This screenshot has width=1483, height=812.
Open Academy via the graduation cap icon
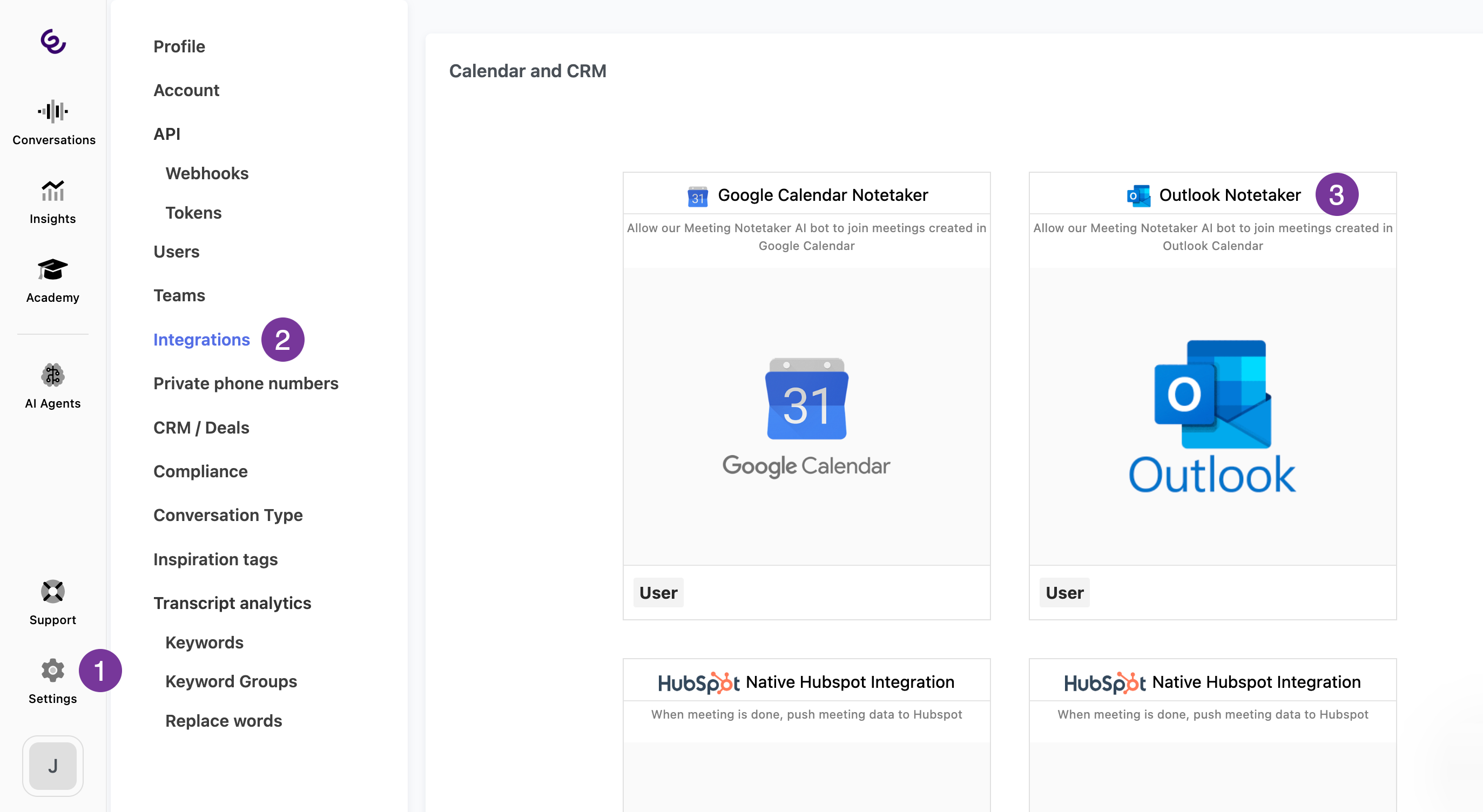click(x=53, y=269)
